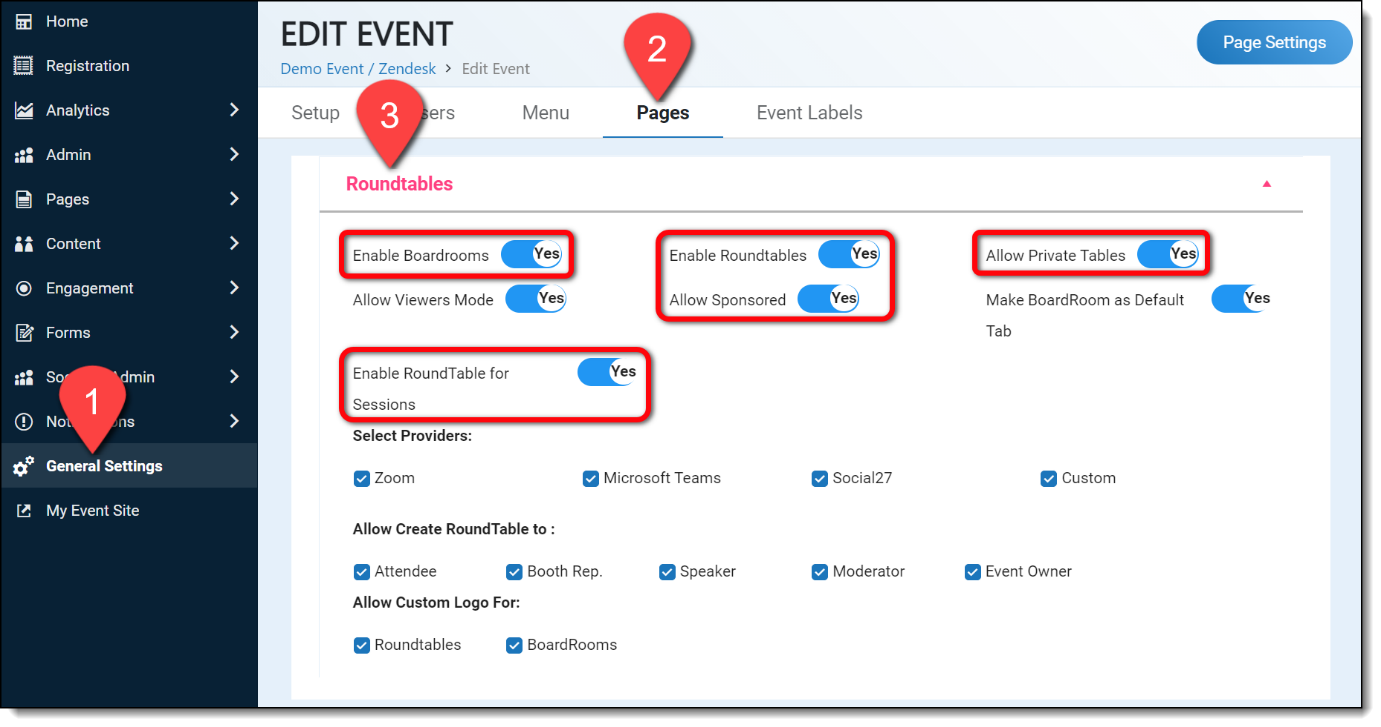Click the Content people icon
Screen dimensions: 1381x727
click(24, 244)
